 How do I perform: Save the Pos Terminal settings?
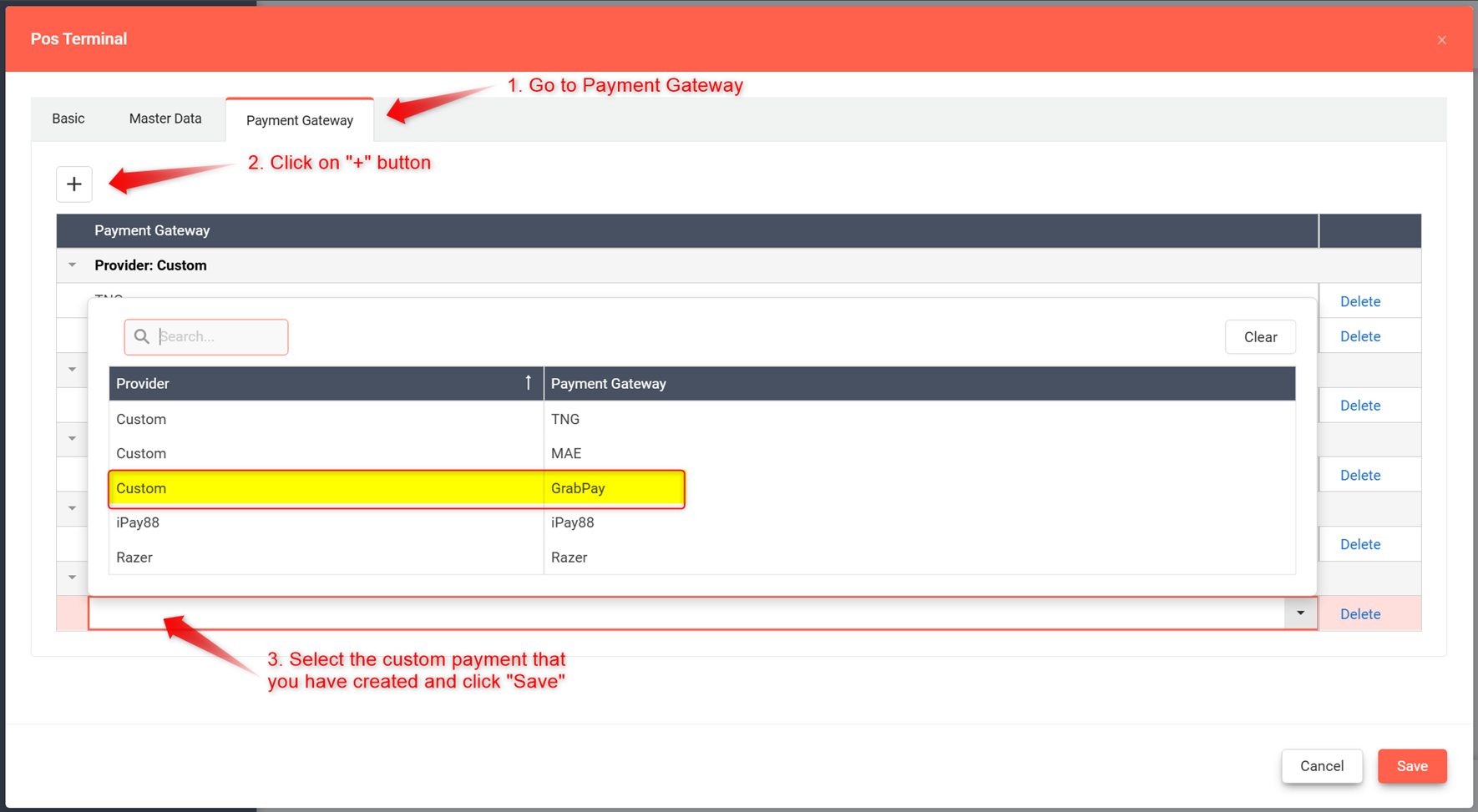1412,766
